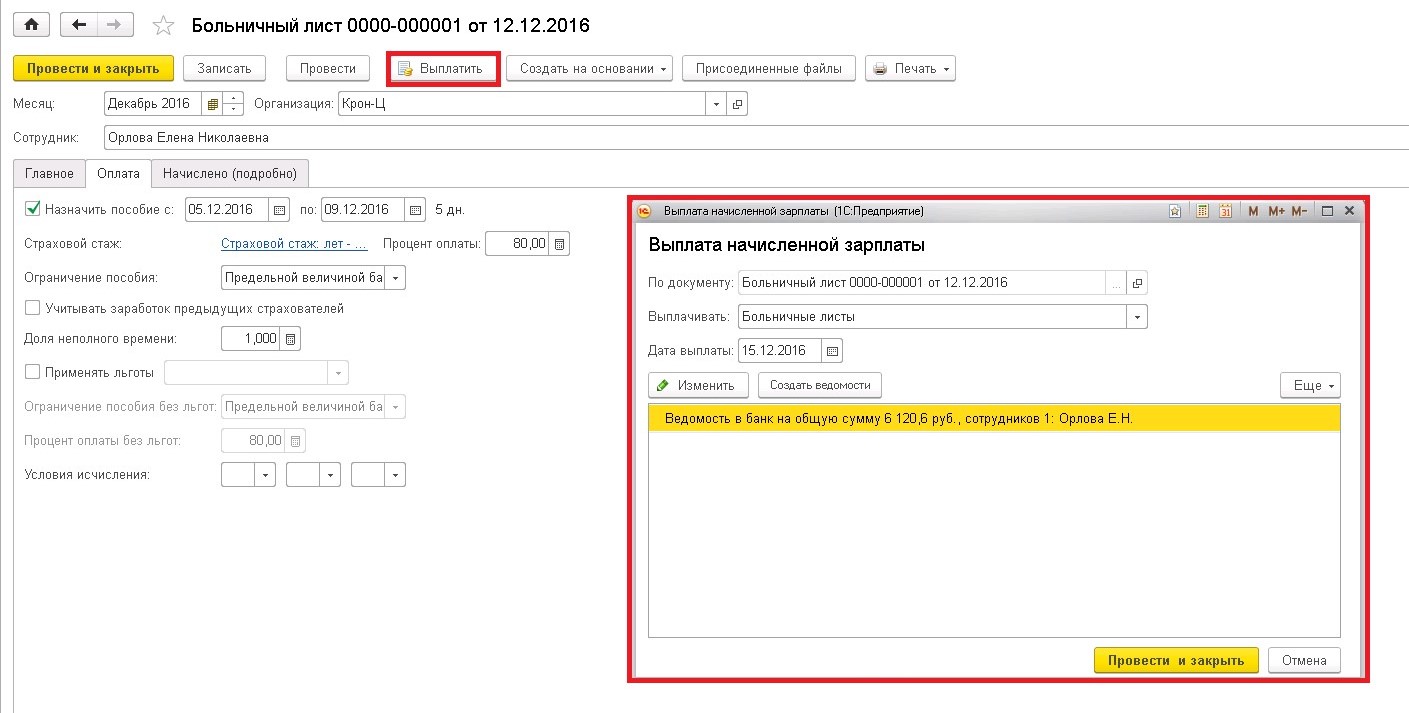Open the calendar icon in the dialog title bar
The width and height of the screenshot is (1409, 713).
(x=1225, y=211)
